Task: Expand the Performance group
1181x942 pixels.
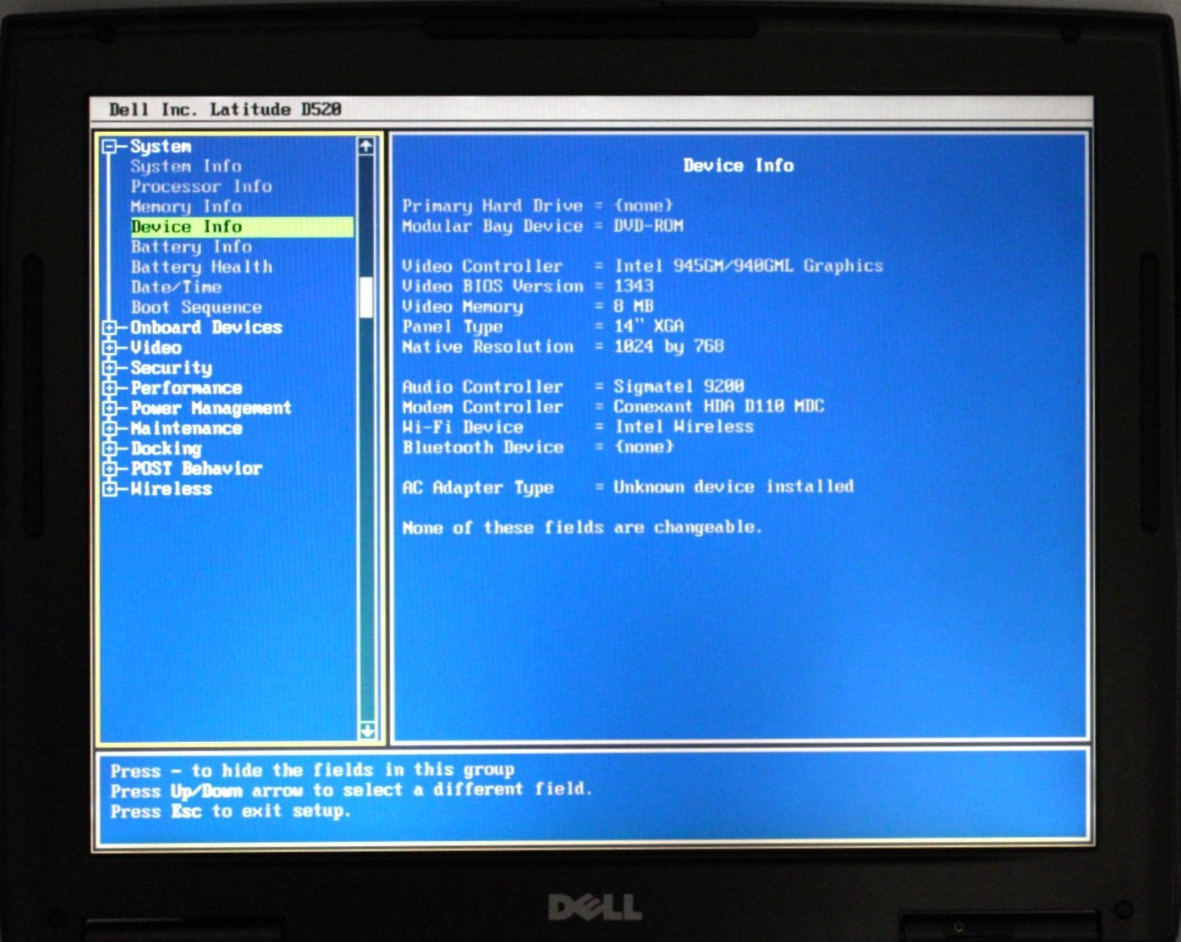Action: pyautogui.click(x=110, y=389)
